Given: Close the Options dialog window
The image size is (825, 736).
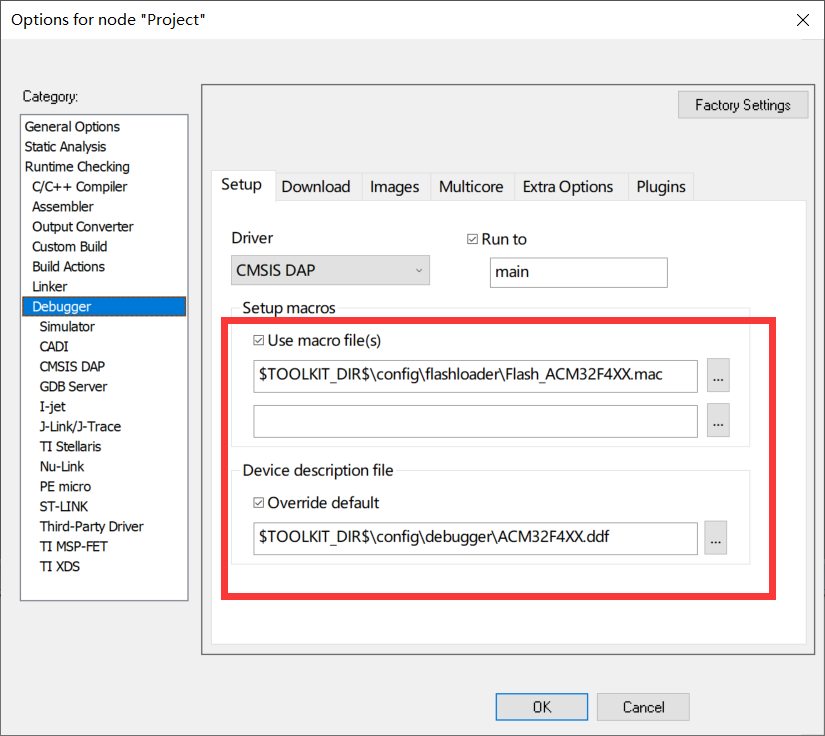Looking at the screenshot, I should (x=801, y=20).
